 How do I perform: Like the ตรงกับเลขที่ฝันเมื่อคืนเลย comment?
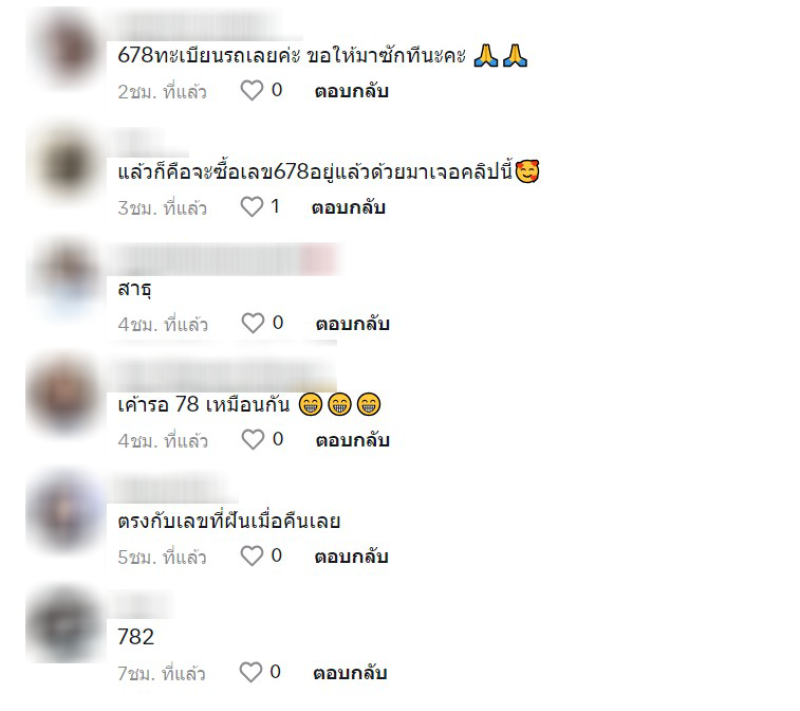[x=252, y=556]
